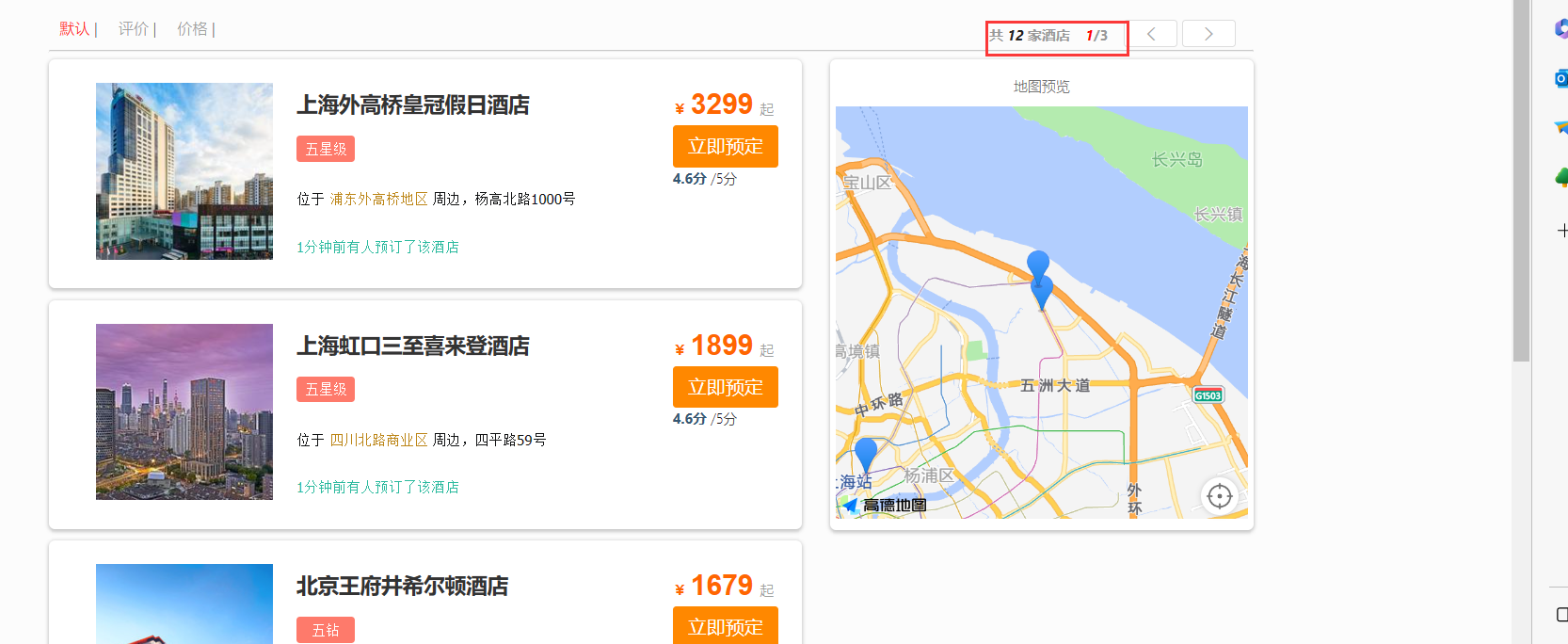Click the 浦东外高桥地区 area link
This screenshot has height=644, width=1568.
tap(378, 199)
